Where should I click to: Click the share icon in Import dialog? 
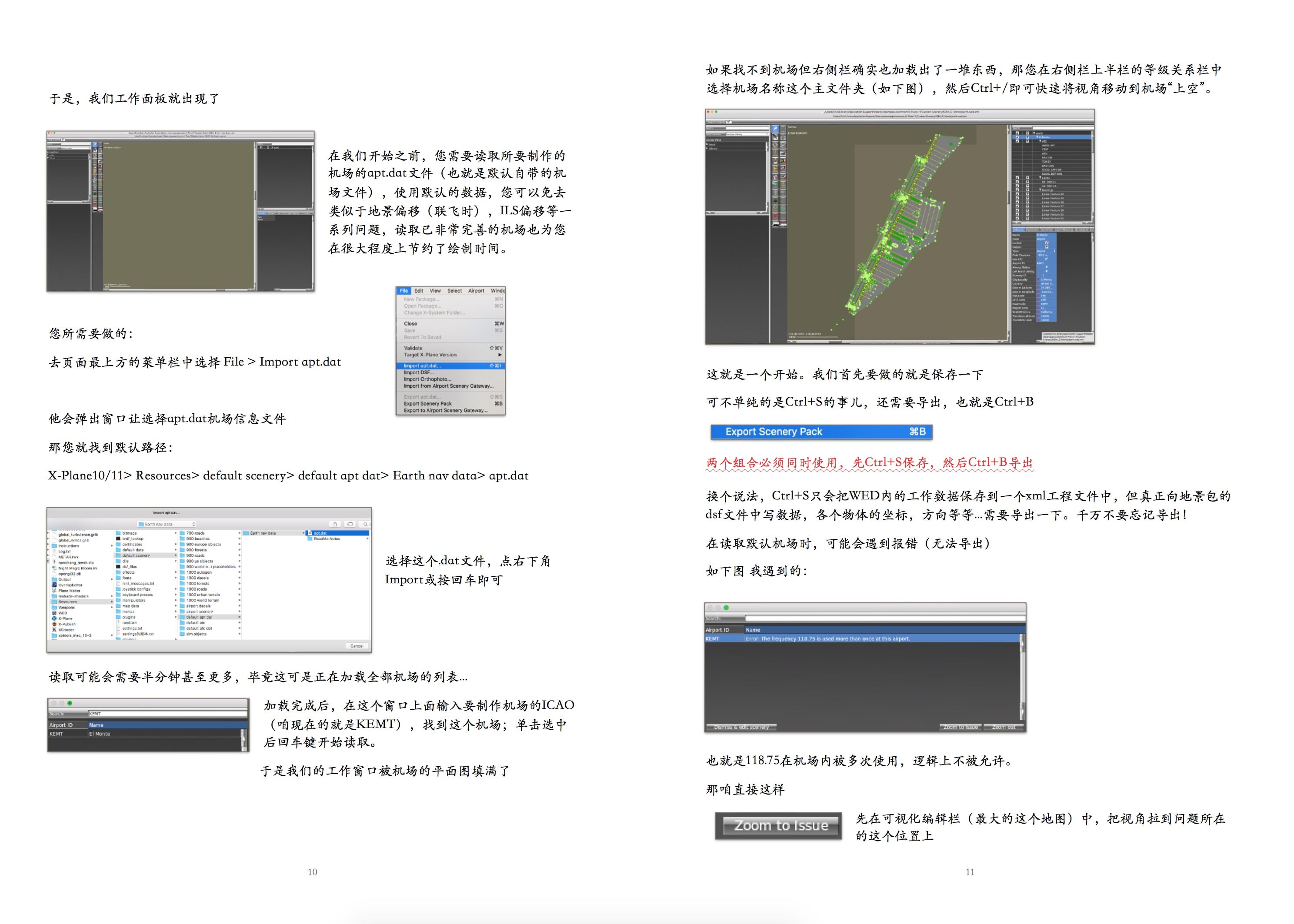pos(335,524)
